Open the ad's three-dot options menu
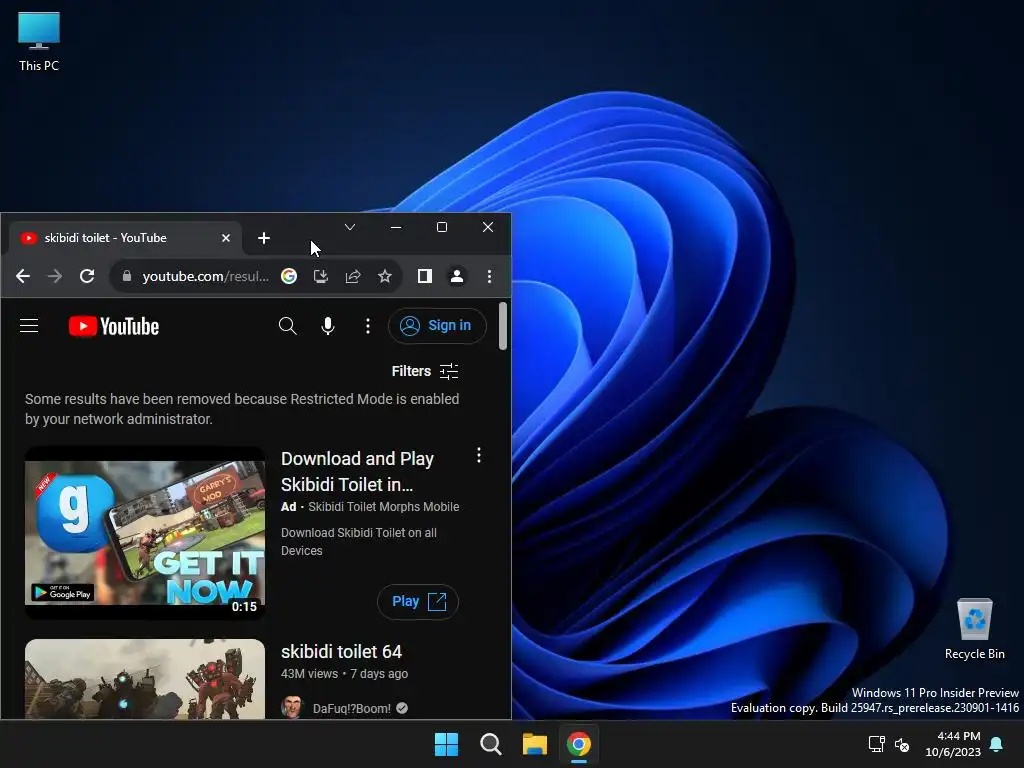This screenshot has width=1024, height=768. 479,455
